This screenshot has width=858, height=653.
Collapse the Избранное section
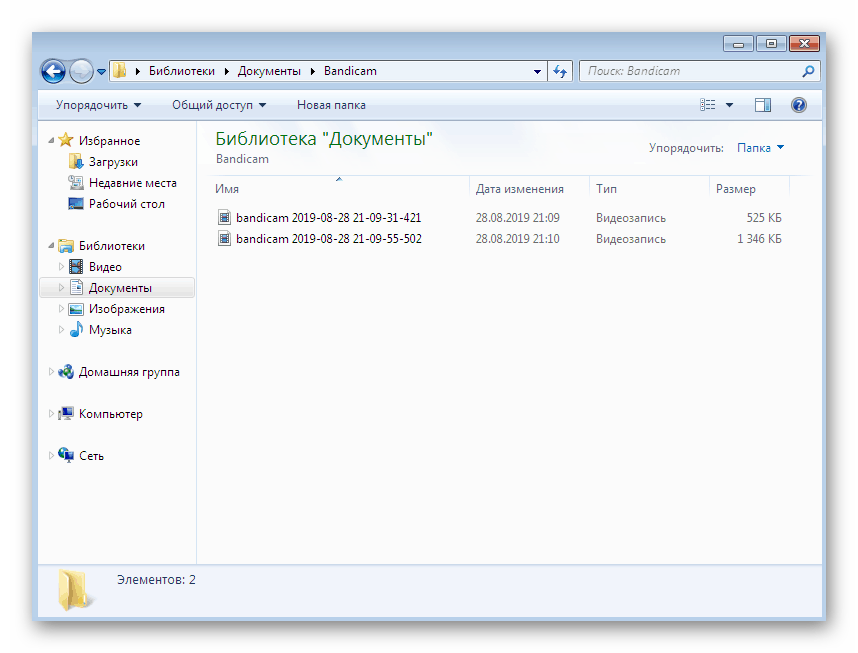pyautogui.click(x=52, y=140)
